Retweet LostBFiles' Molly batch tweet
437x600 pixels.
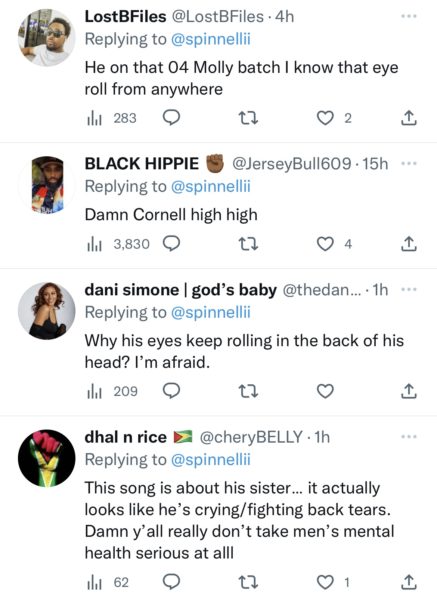click(x=248, y=118)
